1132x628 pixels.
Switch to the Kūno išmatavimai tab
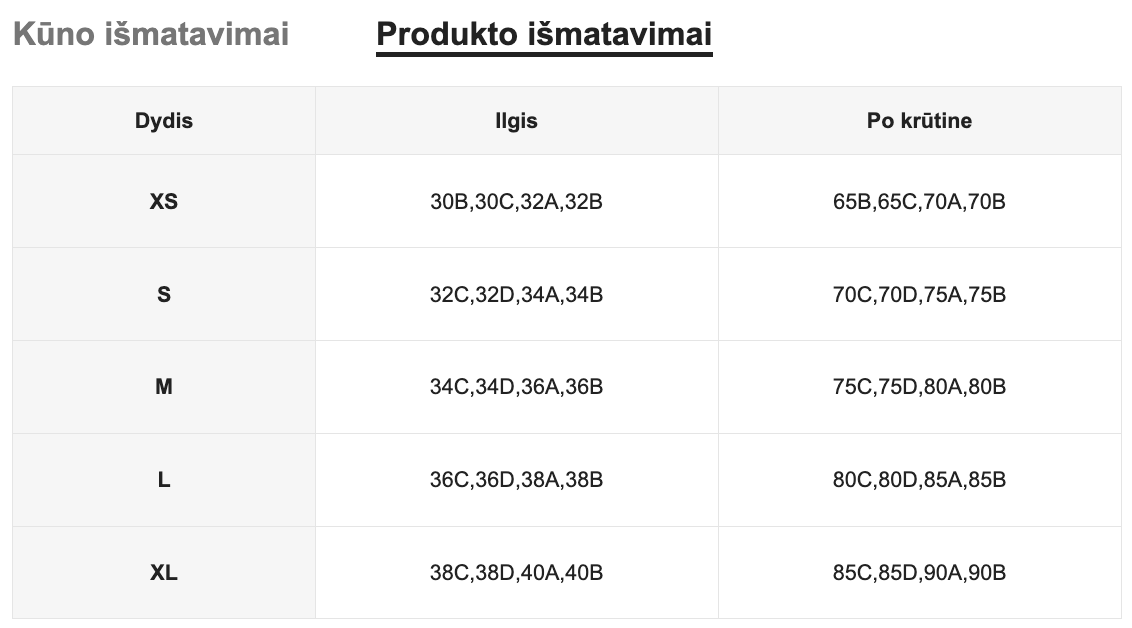150,35
